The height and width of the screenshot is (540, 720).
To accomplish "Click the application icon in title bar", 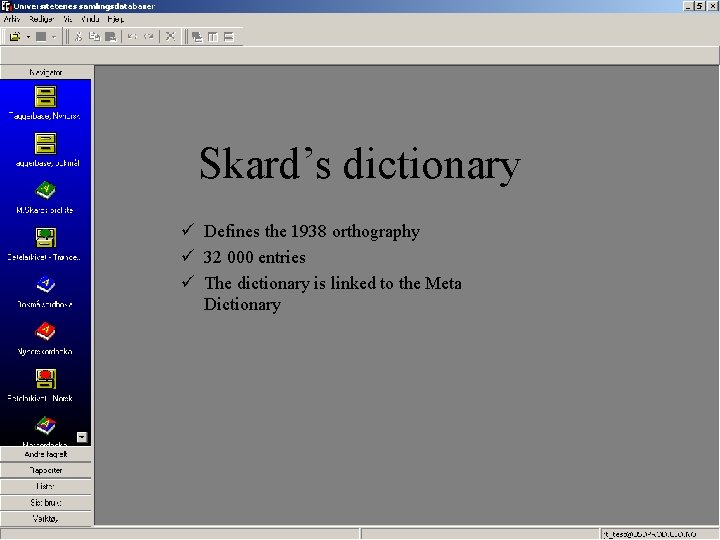I will (x=6, y=6).
